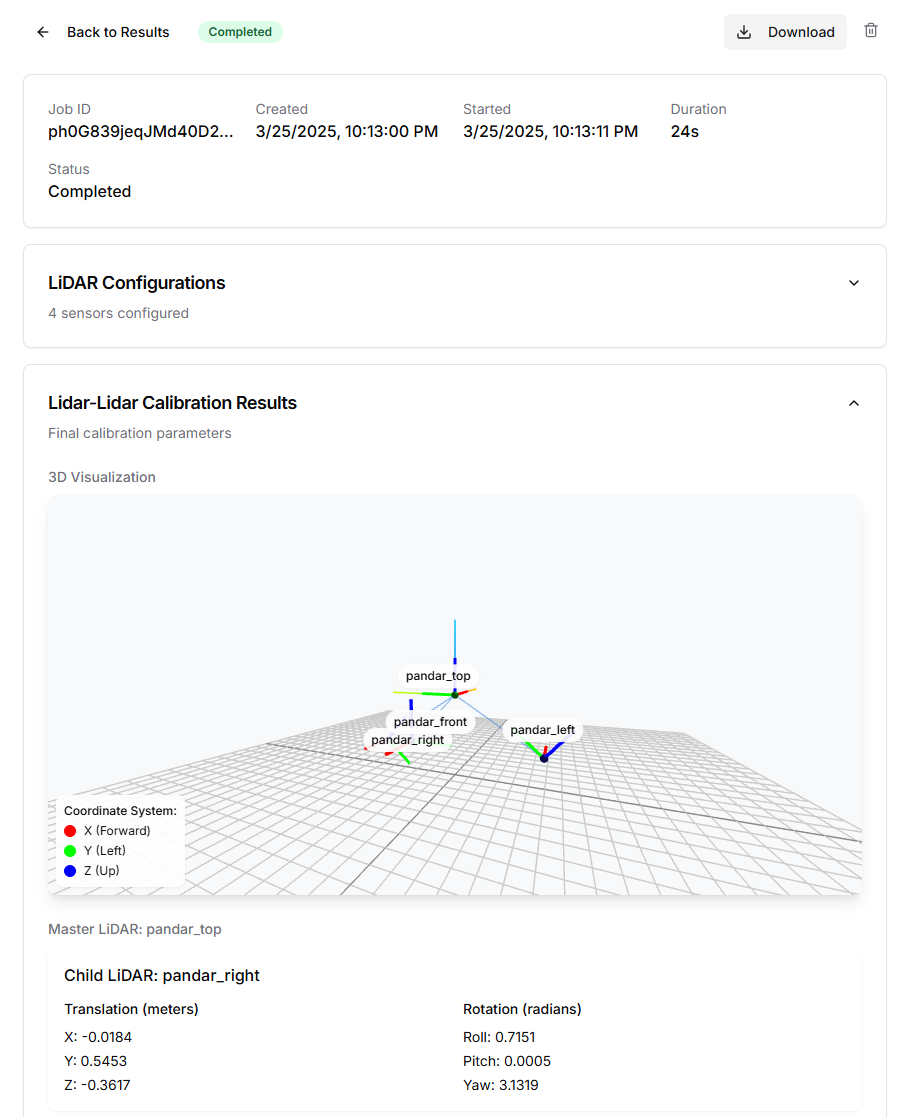Click the Completed status badge
Screen dimensions: 919x1117
pyautogui.click(x=240, y=32)
